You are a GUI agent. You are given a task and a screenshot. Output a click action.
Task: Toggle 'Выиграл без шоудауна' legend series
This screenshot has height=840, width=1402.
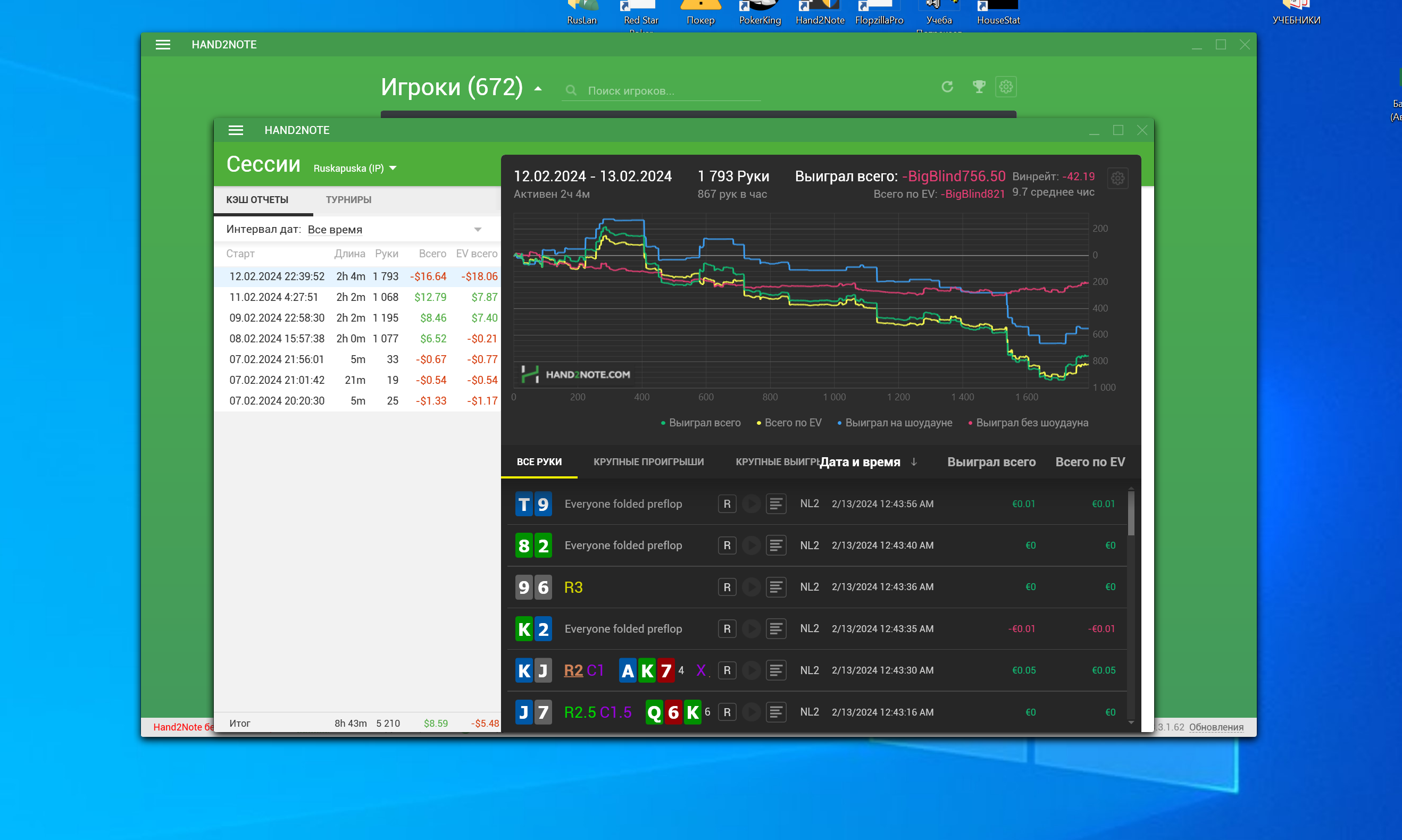click(1028, 423)
